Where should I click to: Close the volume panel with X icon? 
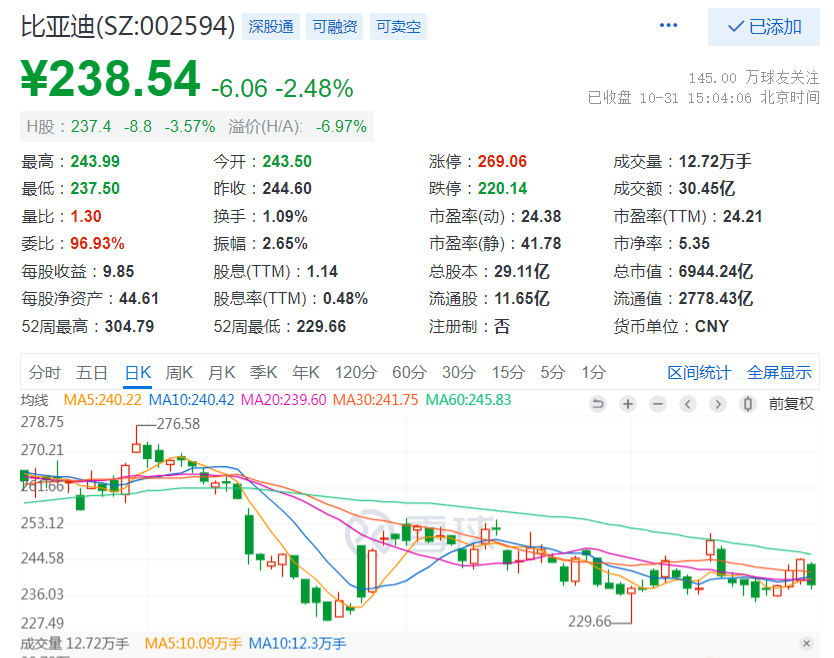pos(806,643)
